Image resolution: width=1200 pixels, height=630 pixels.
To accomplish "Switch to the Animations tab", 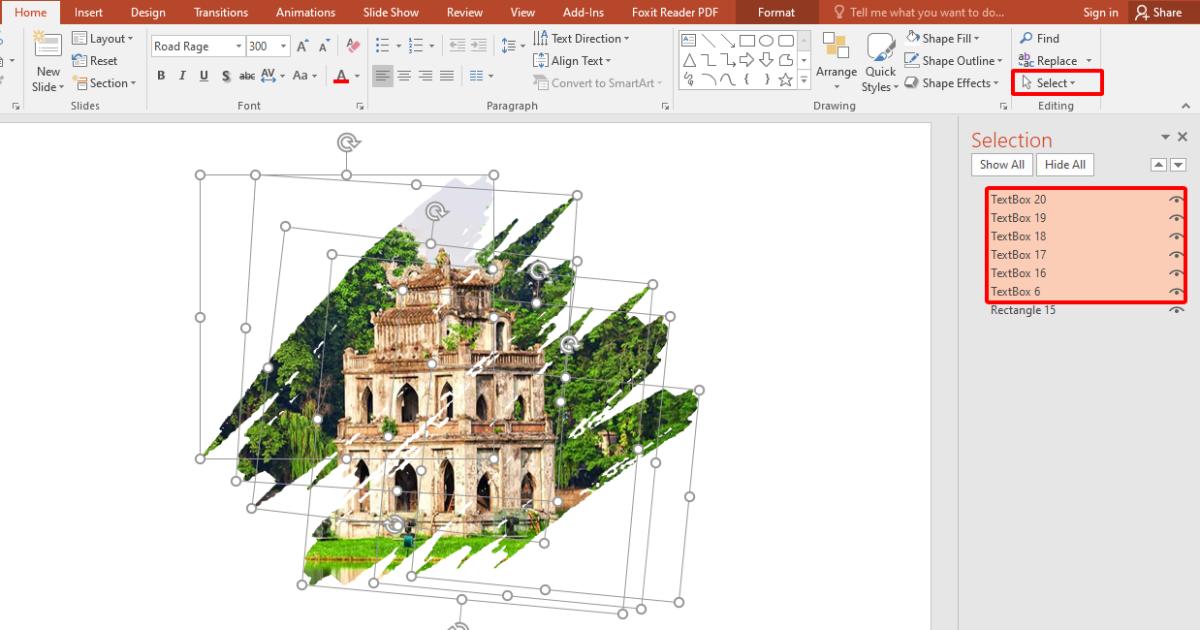I will [x=305, y=12].
